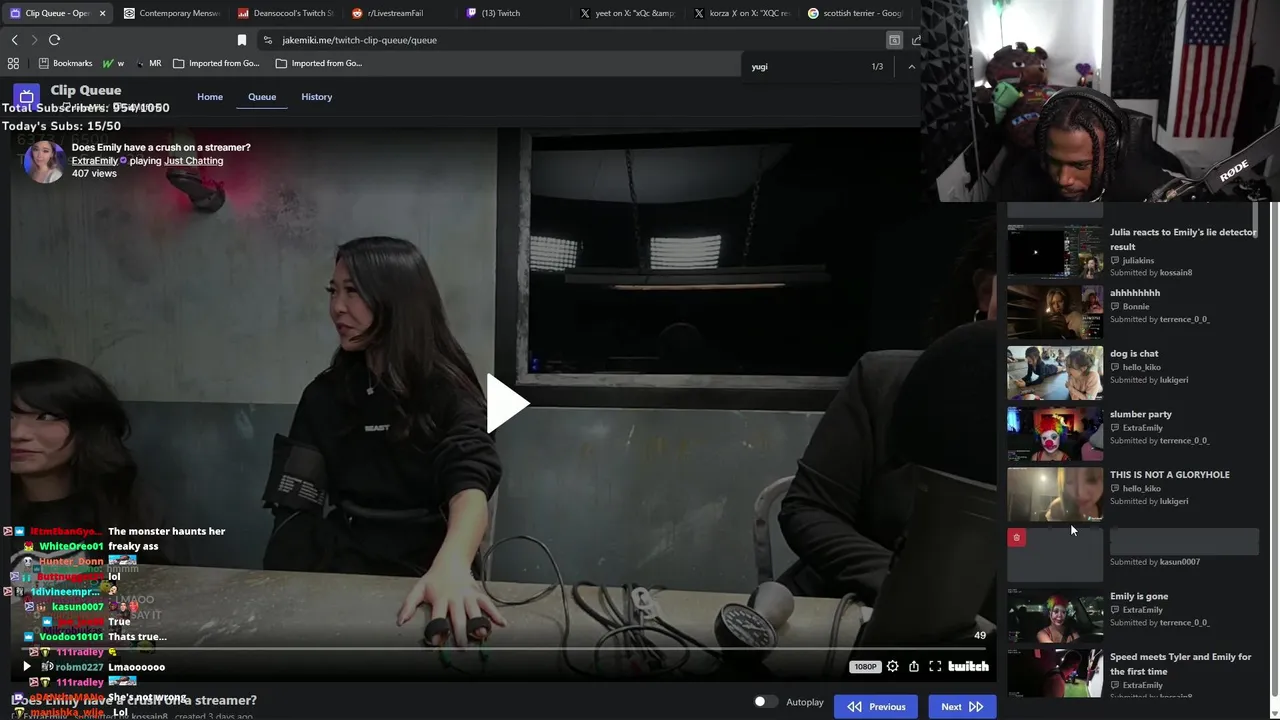Click the ExtraEmily streamer avatar

pos(44,160)
